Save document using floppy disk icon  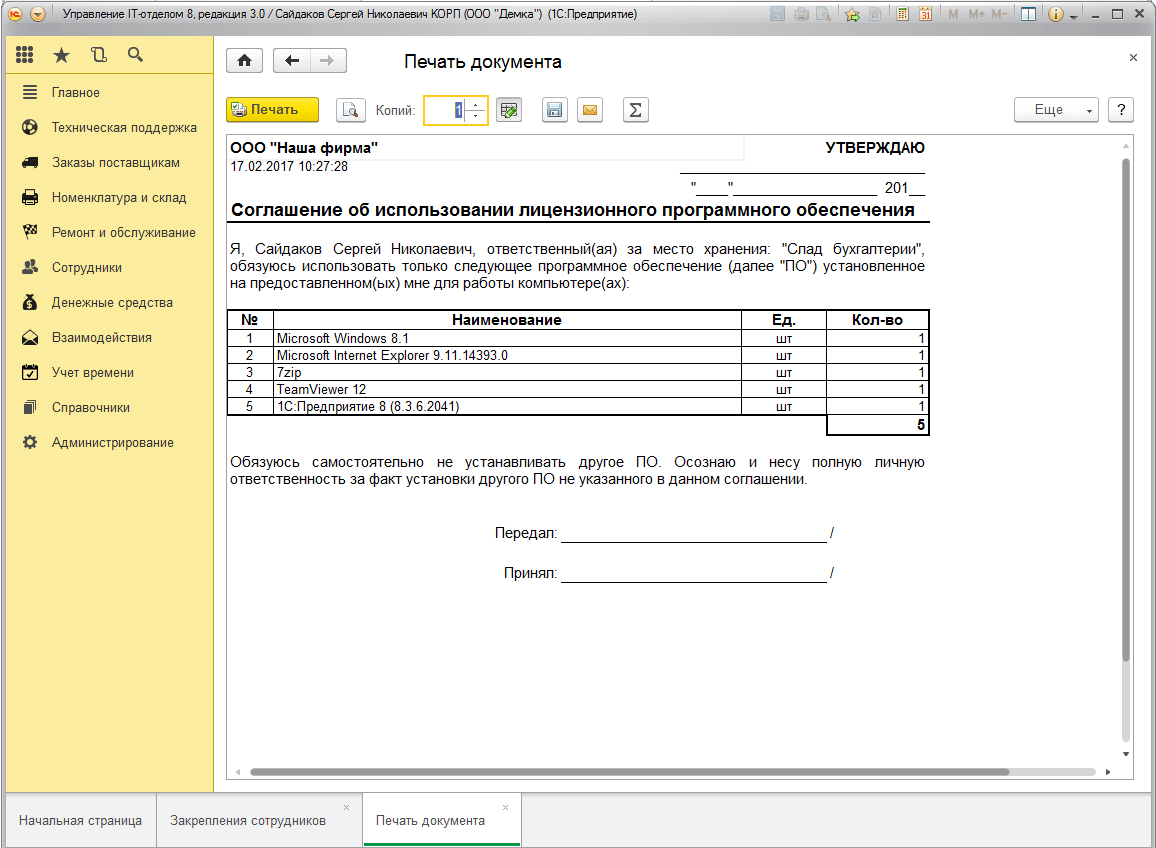pos(555,110)
